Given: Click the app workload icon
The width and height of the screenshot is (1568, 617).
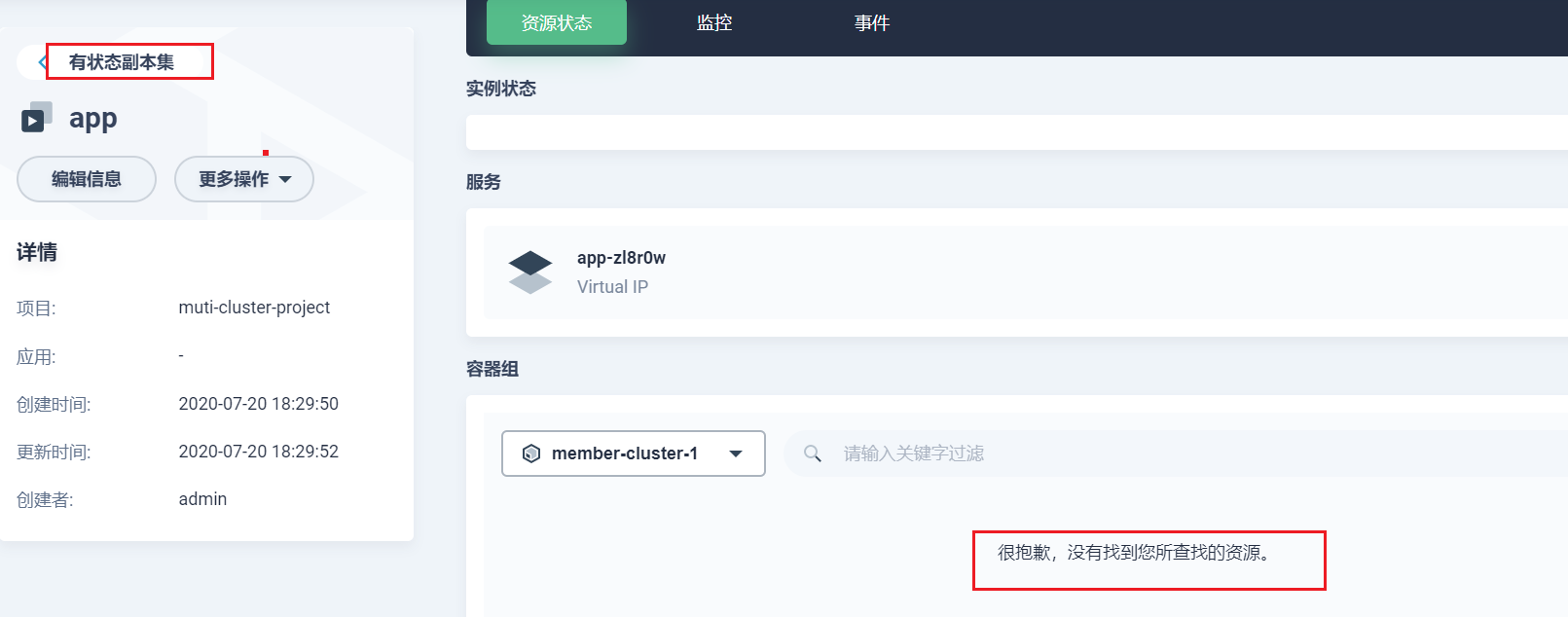Looking at the screenshot, I should pyautogui.click(x=36, y=117).
